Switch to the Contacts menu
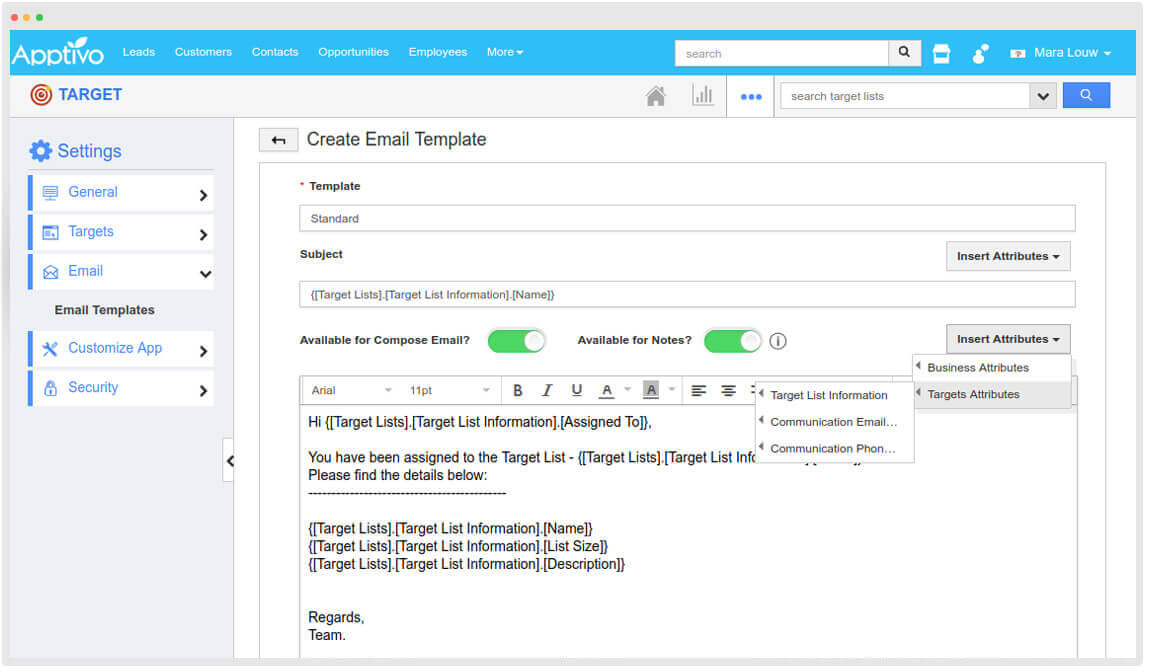The image size is (1150, 670). pyautogui.click(x=274, y=52)
